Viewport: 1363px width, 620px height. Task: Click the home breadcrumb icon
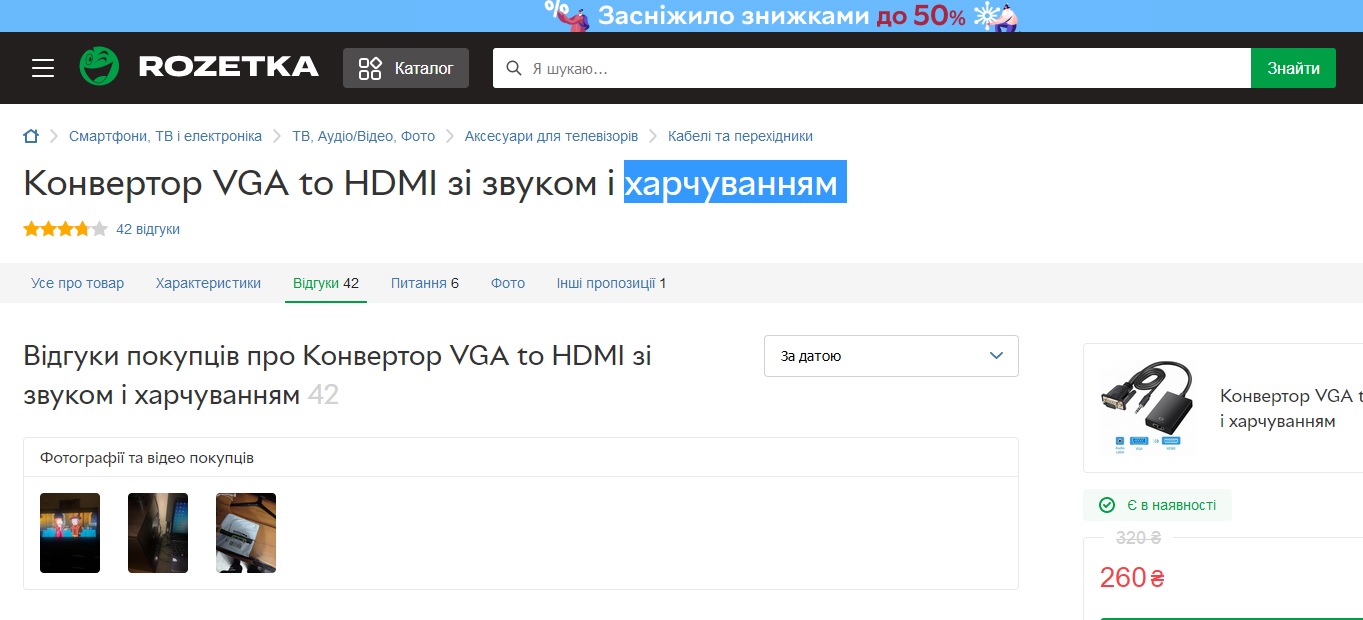[x=31, y=136]
